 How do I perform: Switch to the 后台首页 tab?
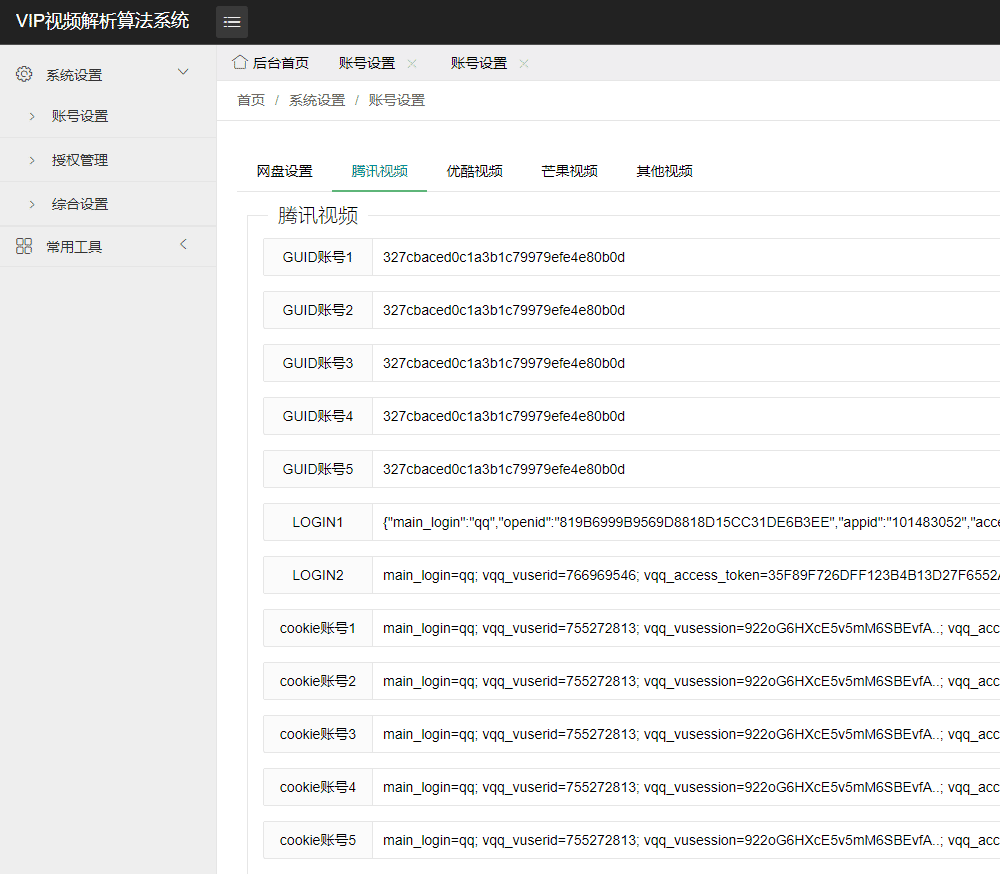pyautogui.click(x=271, y=63)
